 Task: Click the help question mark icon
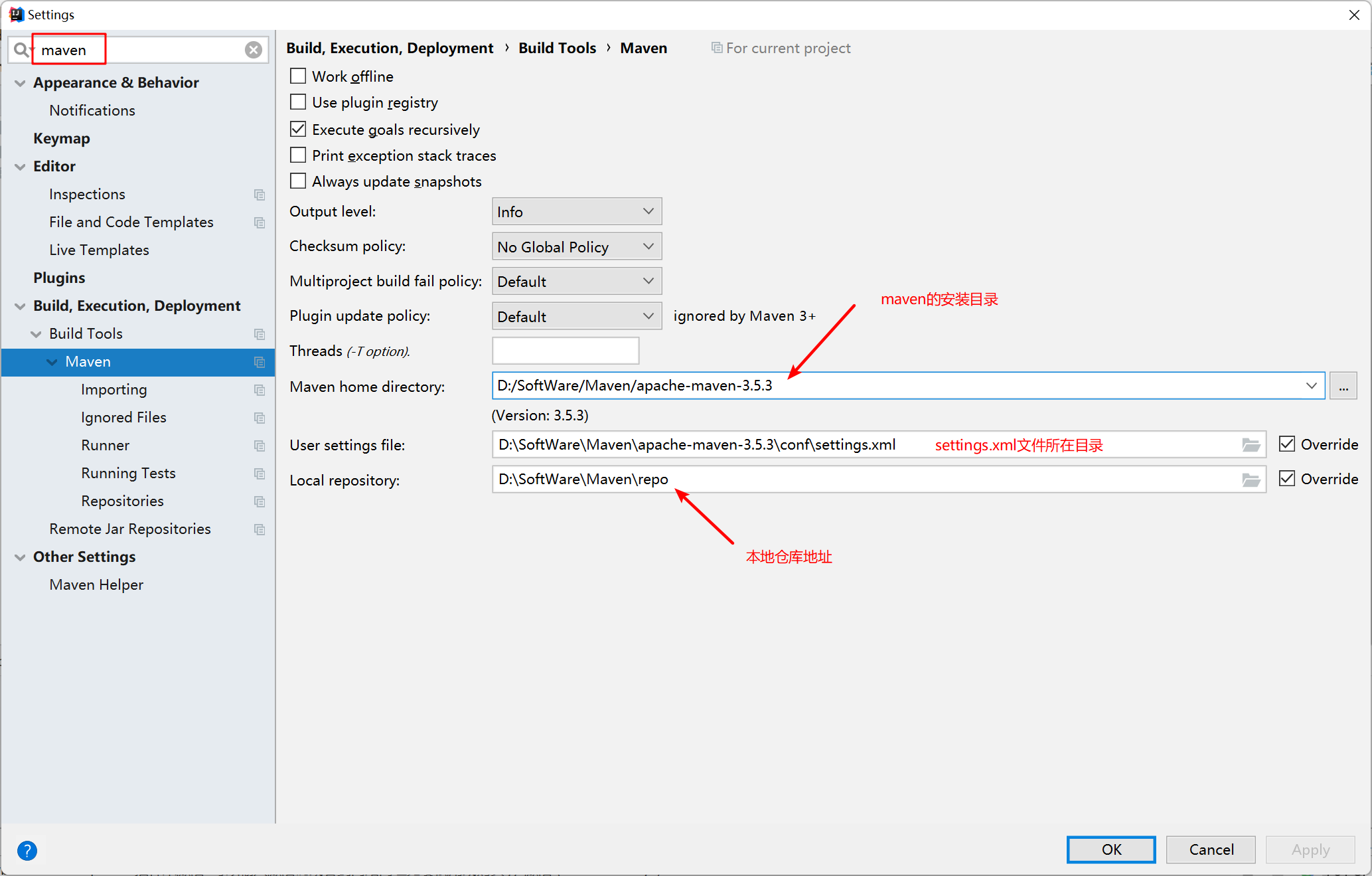pos(27,850)
